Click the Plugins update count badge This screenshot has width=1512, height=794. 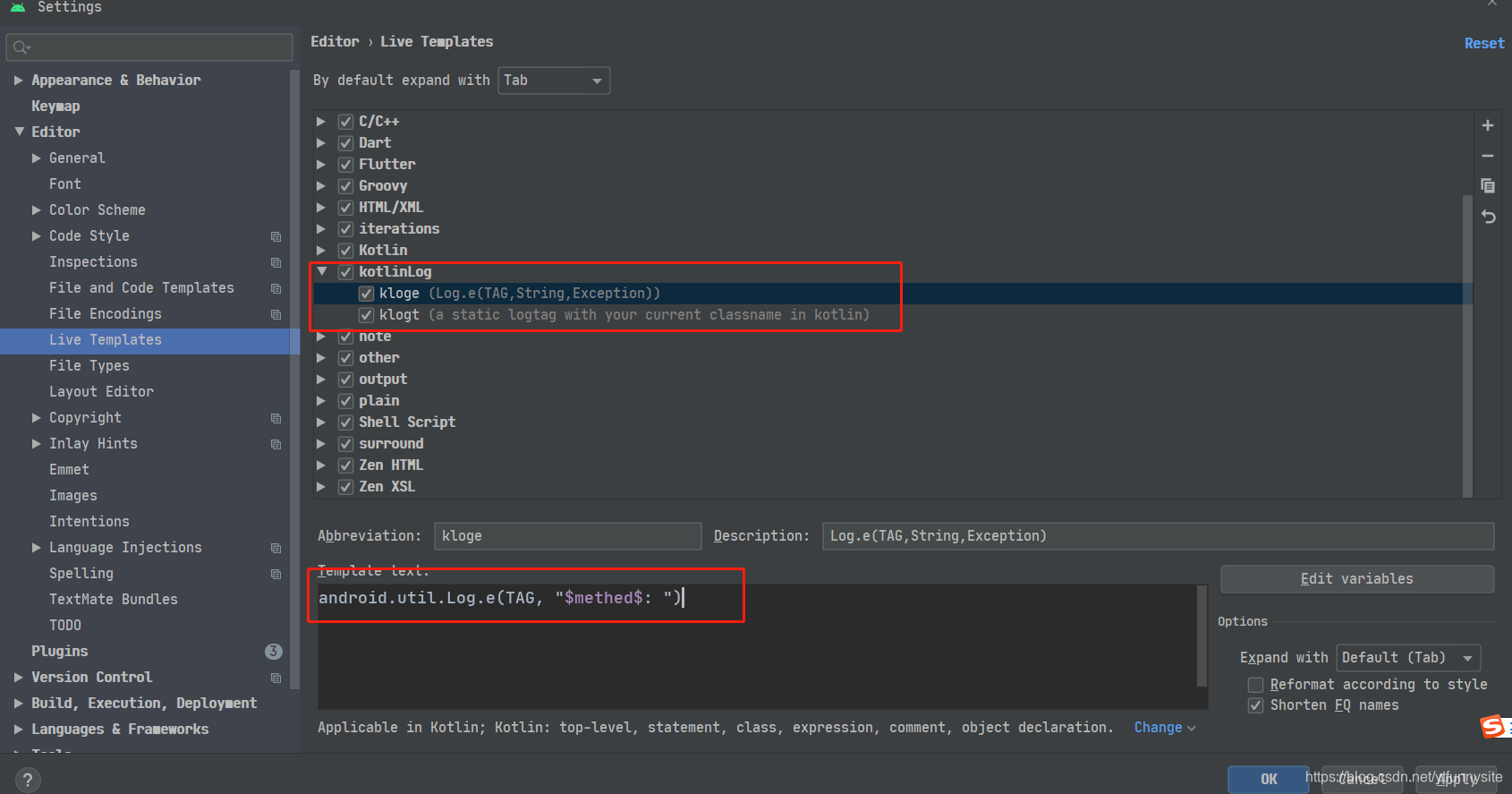[x=274, y=652]
